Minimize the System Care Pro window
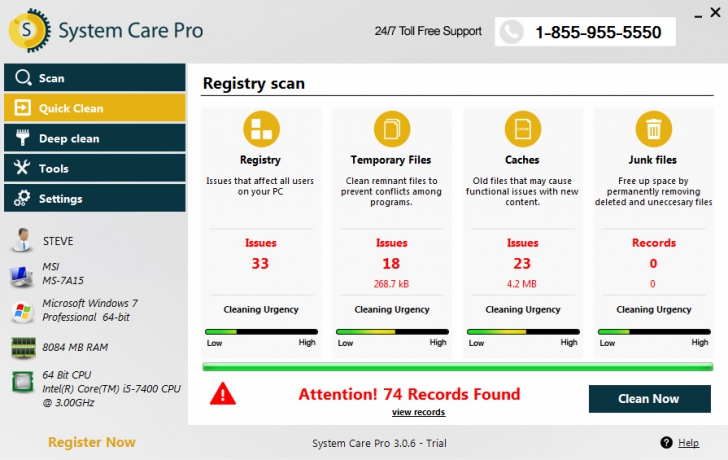Screen dimensions: 728x460 coord(698,16)
